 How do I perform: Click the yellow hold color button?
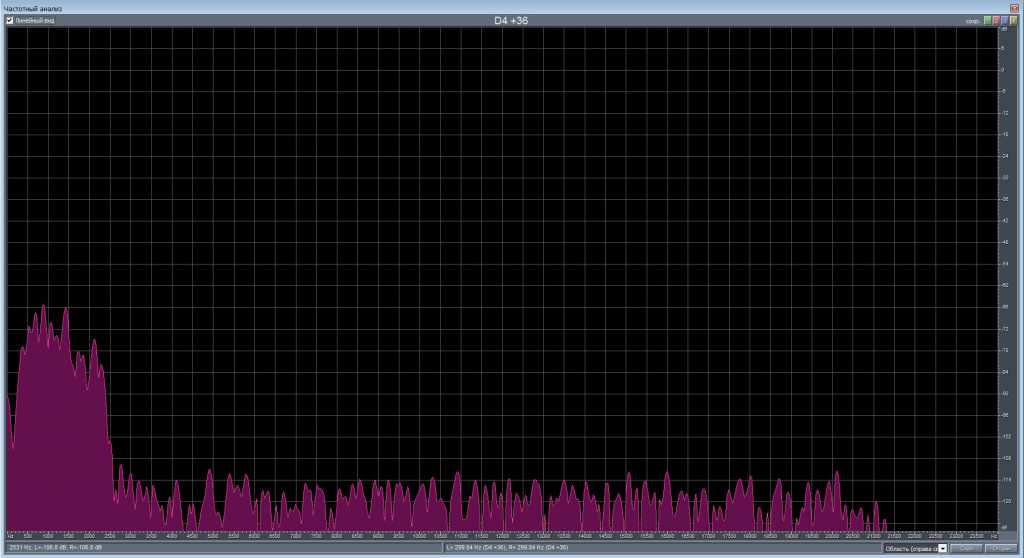[x=1014, y=20]
